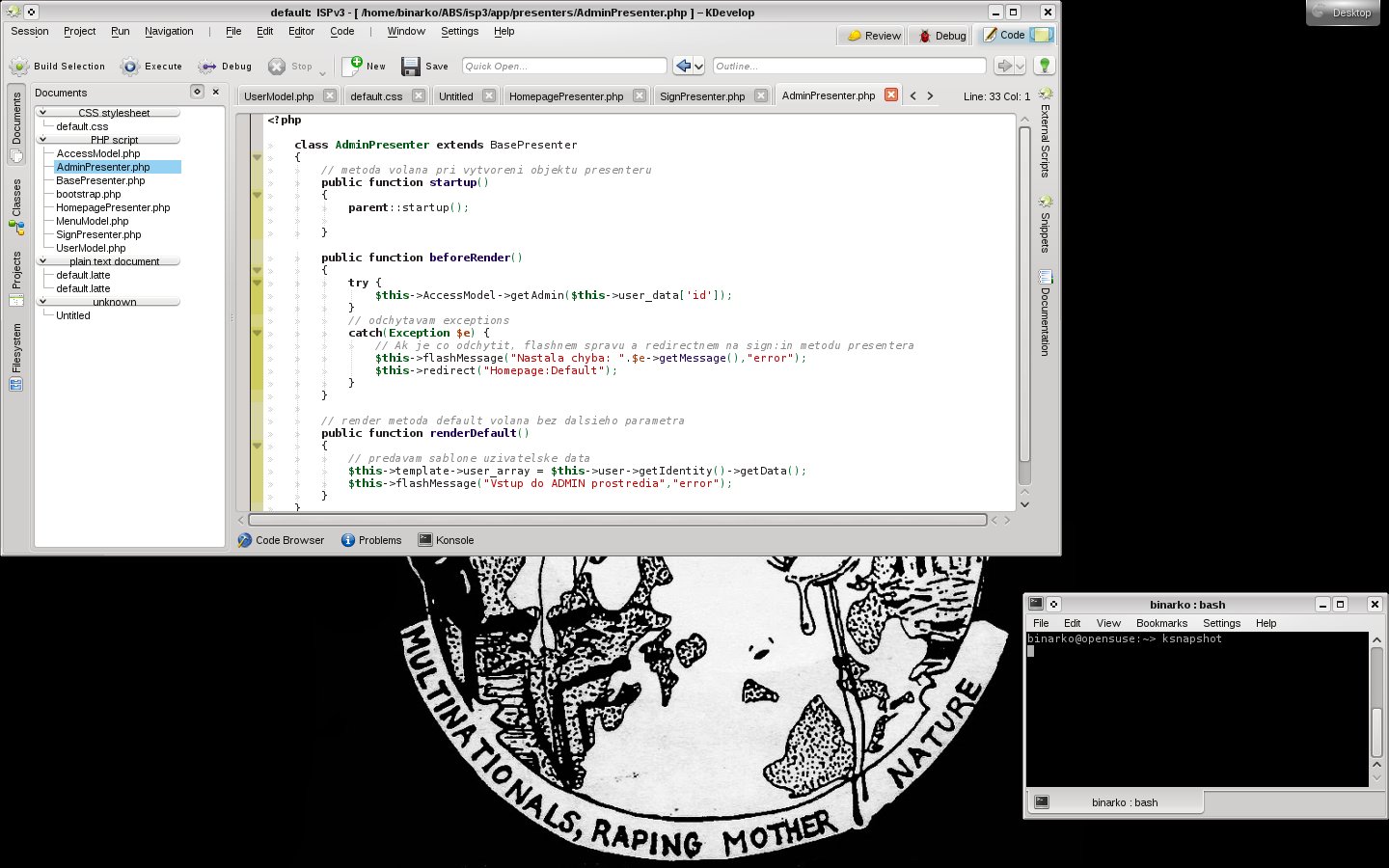
Task: Fold the AdminPresenter class code marker
Action: (257, 157)
